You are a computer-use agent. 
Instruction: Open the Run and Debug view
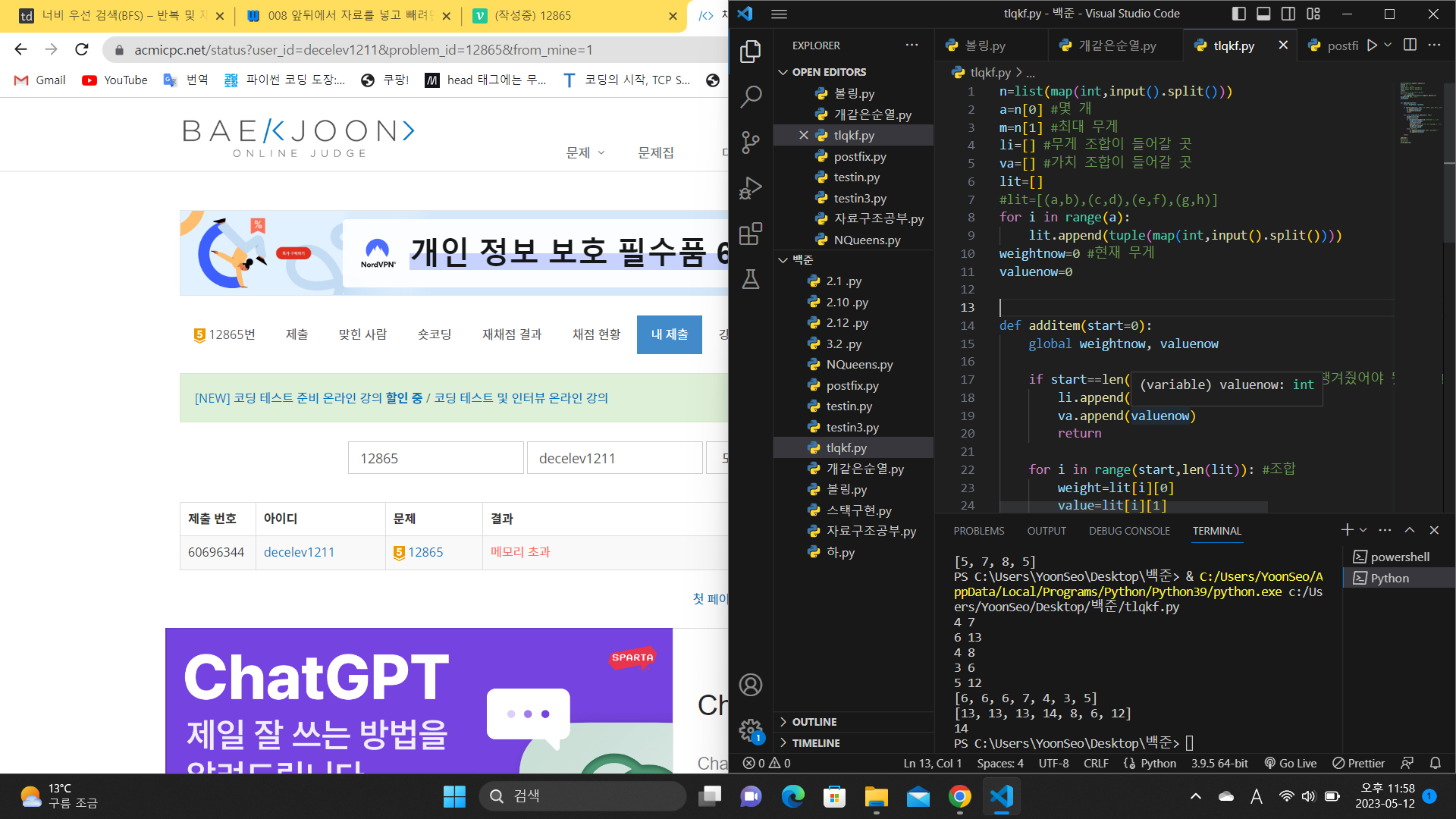pyautogui.click(x=751, y=187)
